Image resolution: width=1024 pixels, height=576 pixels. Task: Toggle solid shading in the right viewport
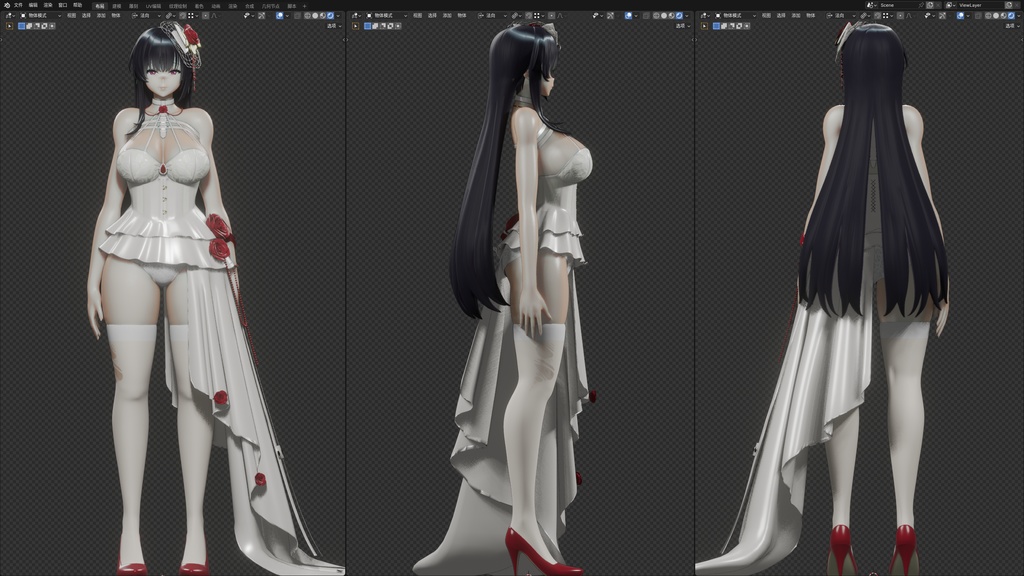(x=996, y=16)
